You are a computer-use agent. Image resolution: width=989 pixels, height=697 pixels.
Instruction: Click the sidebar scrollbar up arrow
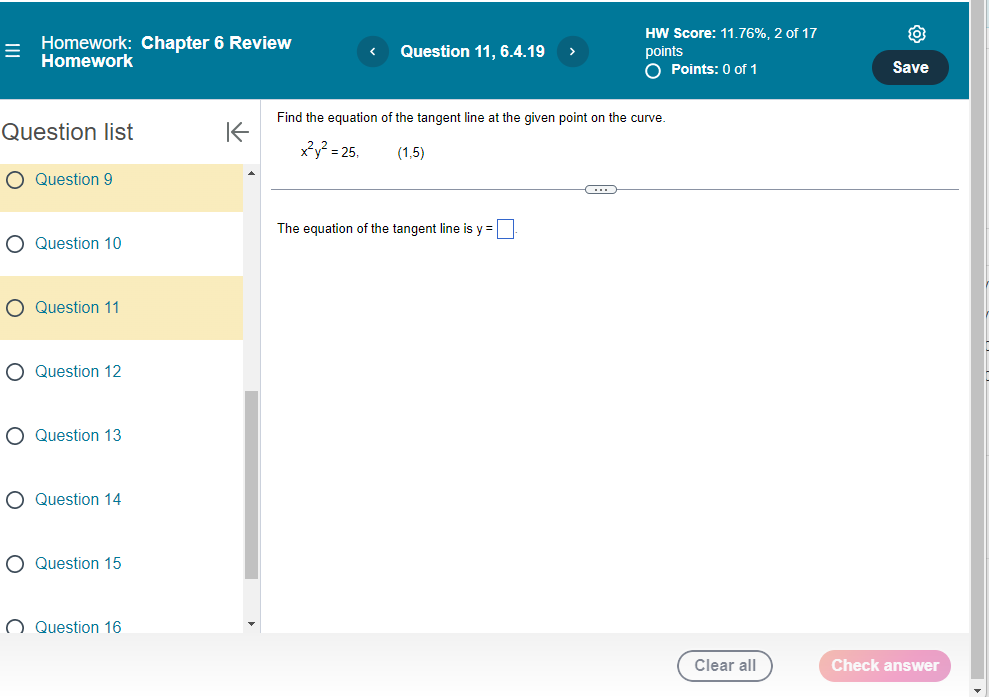251,172
